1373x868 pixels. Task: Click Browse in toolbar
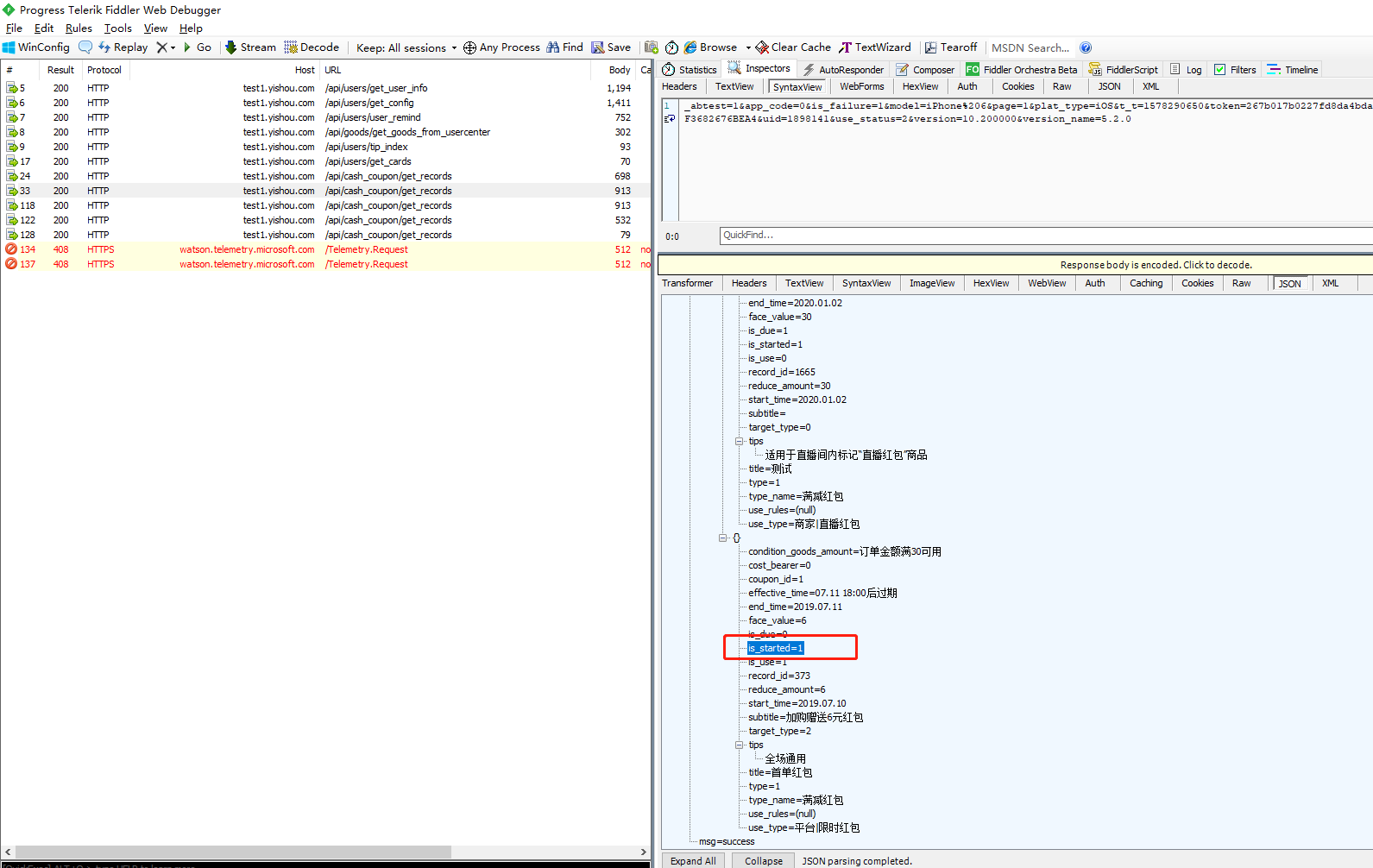pos(711,47)
